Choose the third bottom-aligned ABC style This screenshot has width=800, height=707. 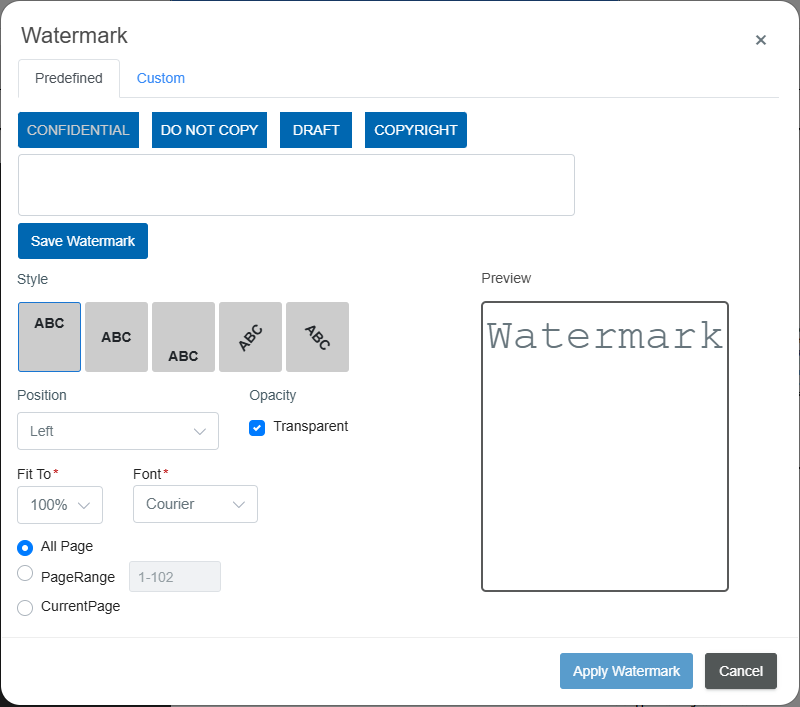click(x=183, y=337)
